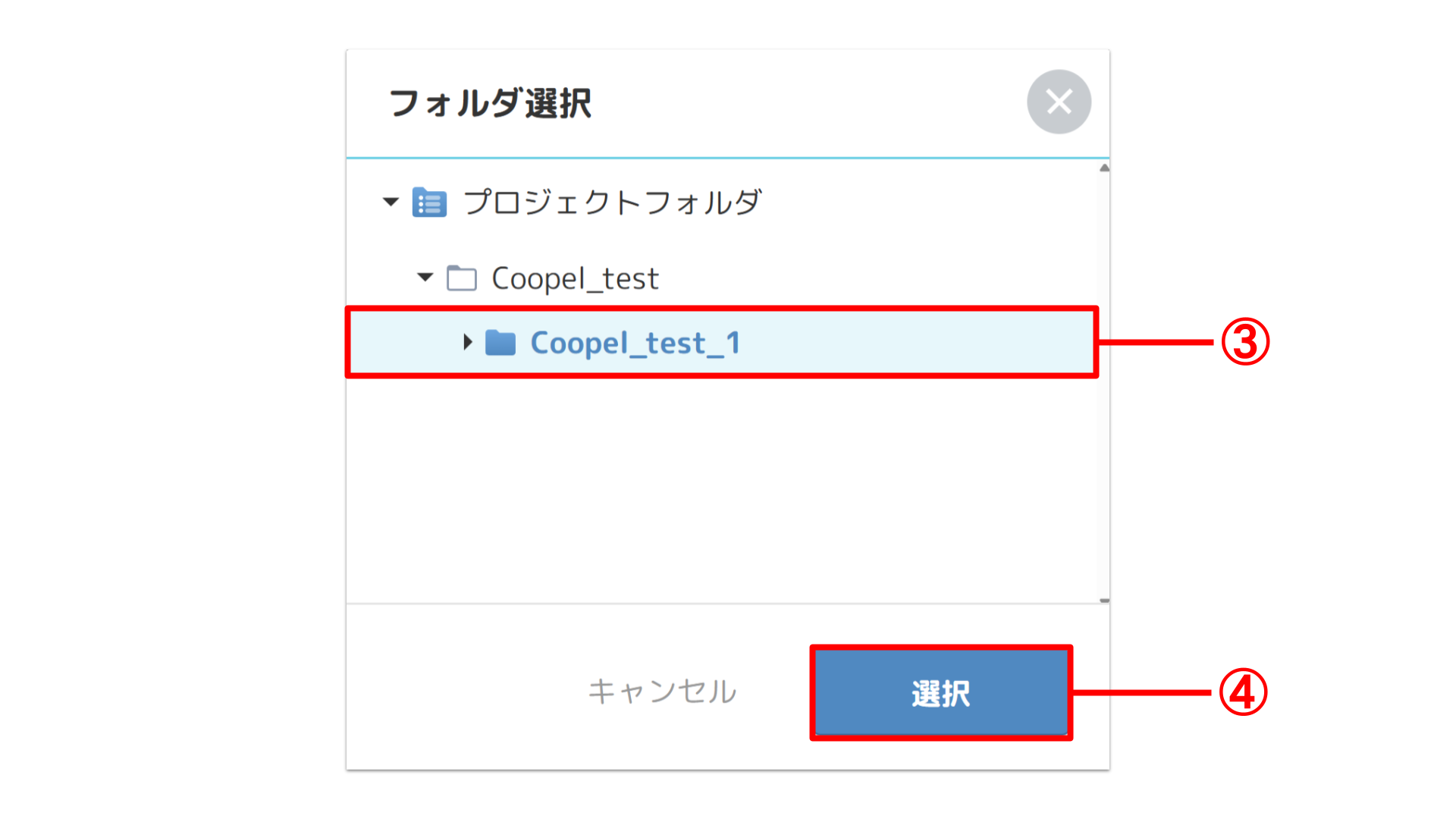Confirm with the blue 選択 button

click(940, 693)
